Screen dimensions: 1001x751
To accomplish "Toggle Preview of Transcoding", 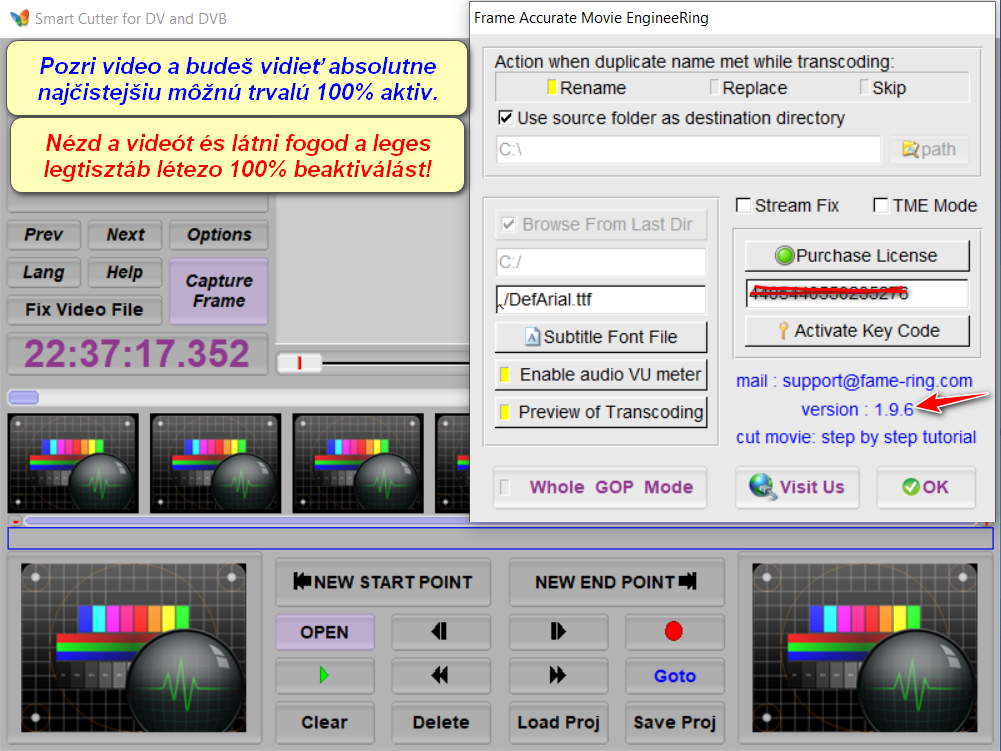I will tap(601, 412).
